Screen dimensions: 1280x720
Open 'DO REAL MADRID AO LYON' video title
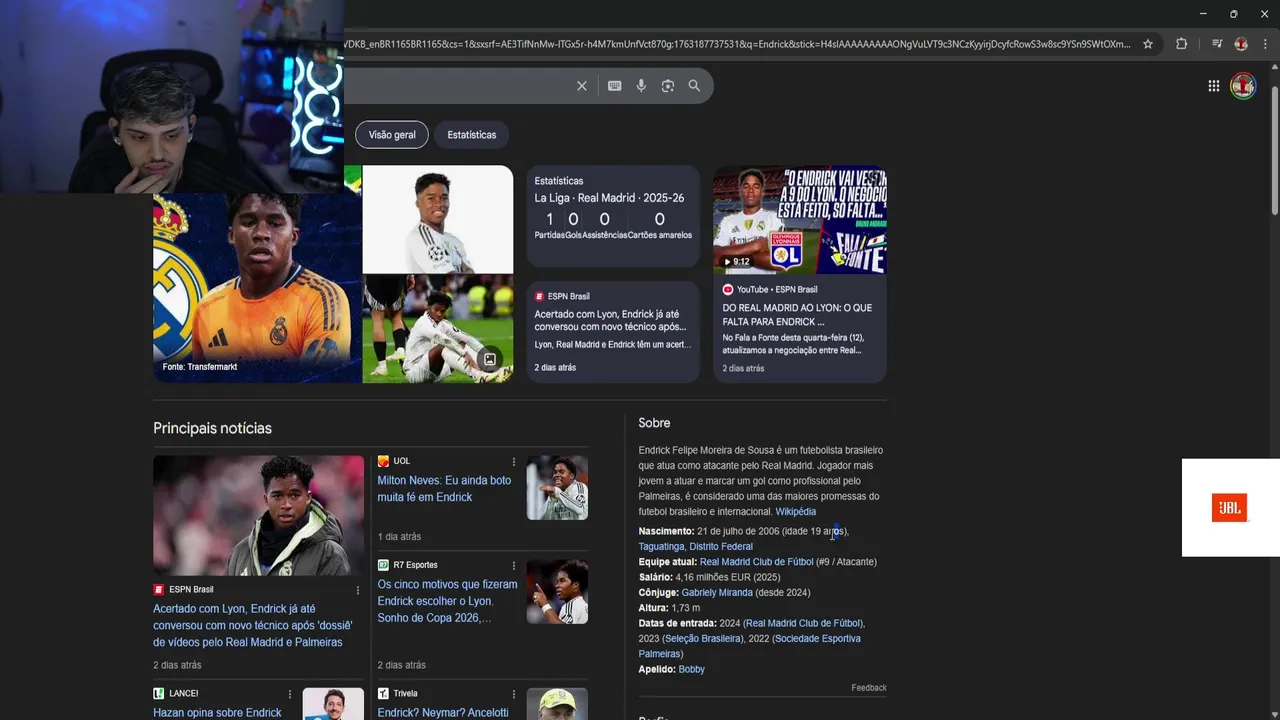797,315
